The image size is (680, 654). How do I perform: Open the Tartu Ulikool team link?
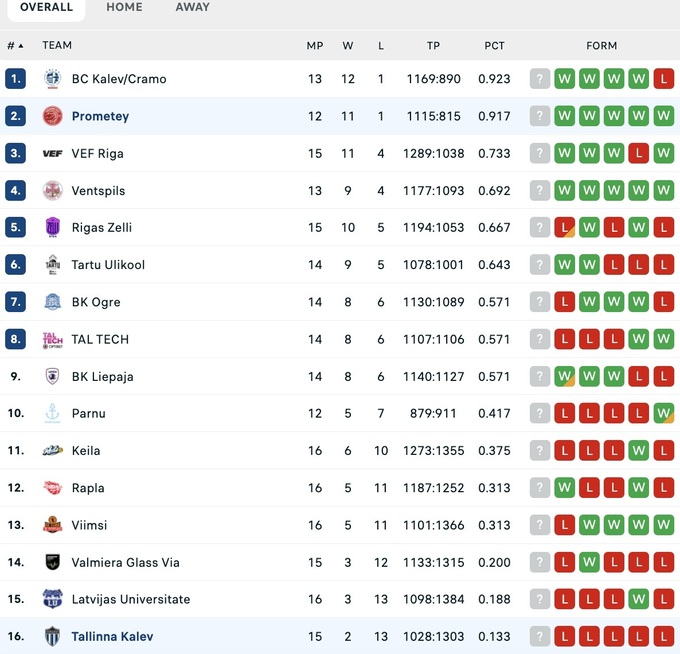(x=108, y=265)
